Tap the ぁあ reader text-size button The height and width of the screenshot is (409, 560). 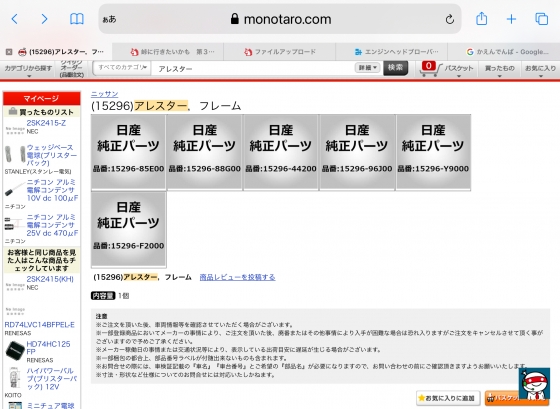109,19
